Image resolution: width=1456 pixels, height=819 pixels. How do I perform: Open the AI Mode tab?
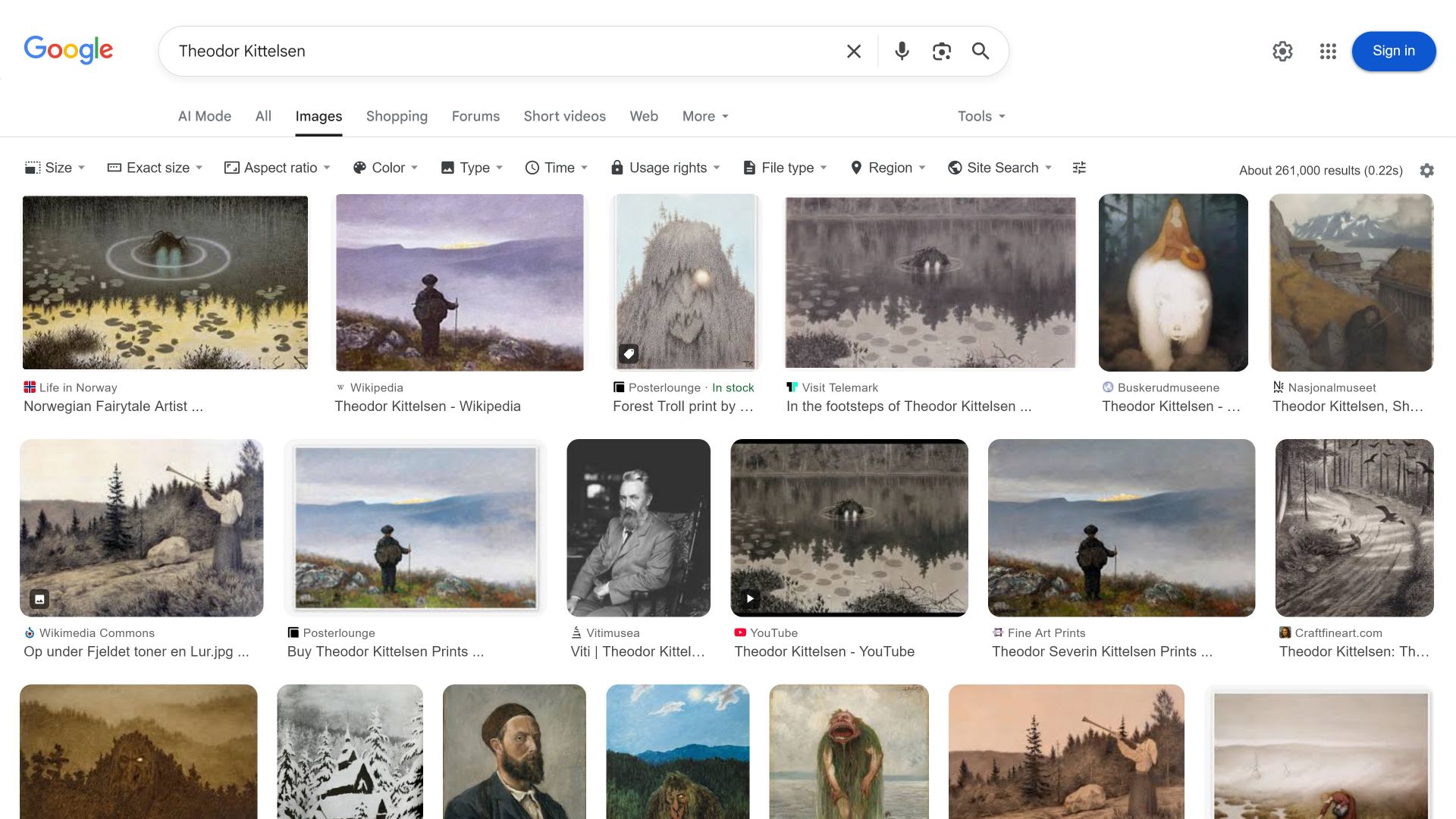coord(204,116)
